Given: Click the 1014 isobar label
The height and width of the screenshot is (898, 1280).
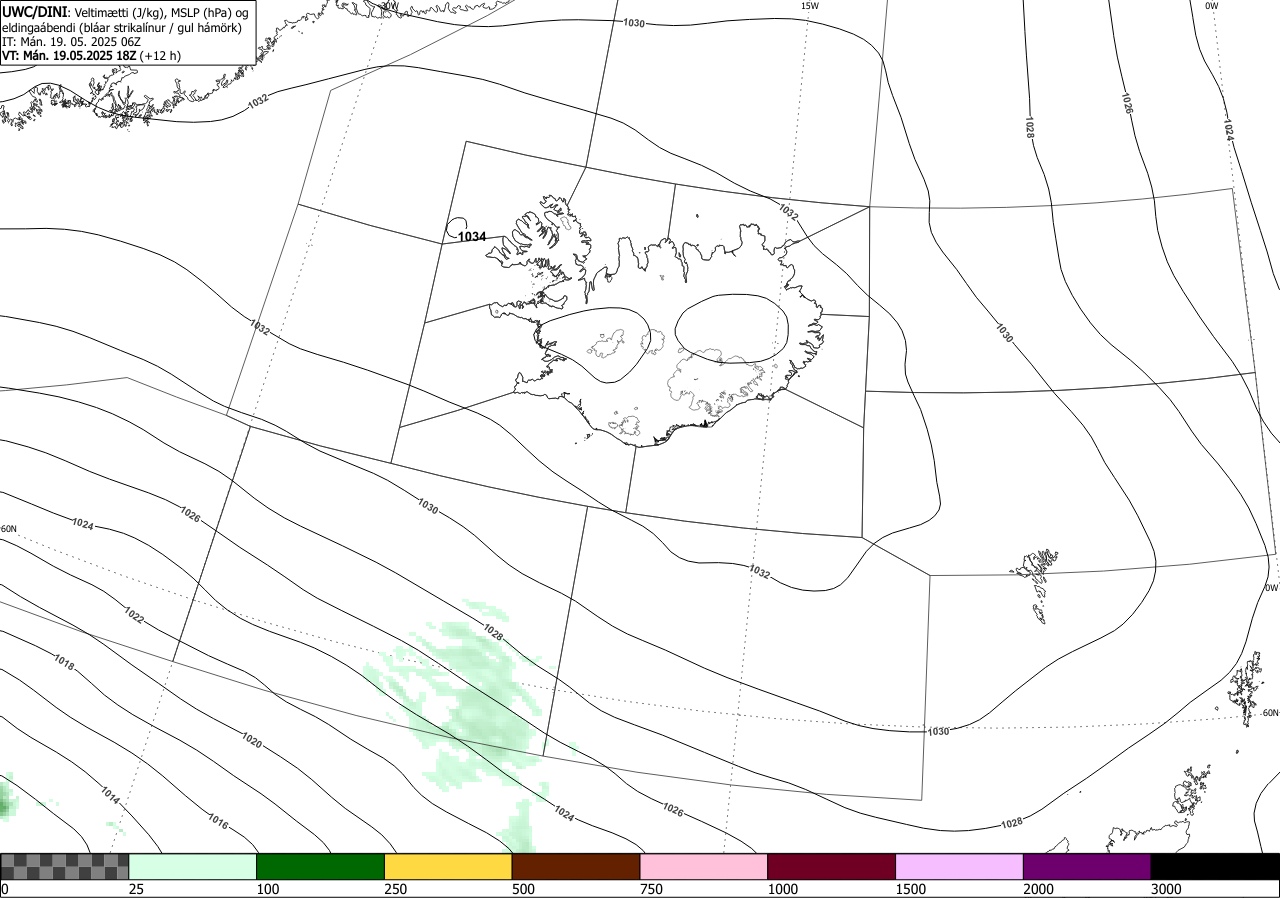Looking at the screenshot, I should (110, 796).
